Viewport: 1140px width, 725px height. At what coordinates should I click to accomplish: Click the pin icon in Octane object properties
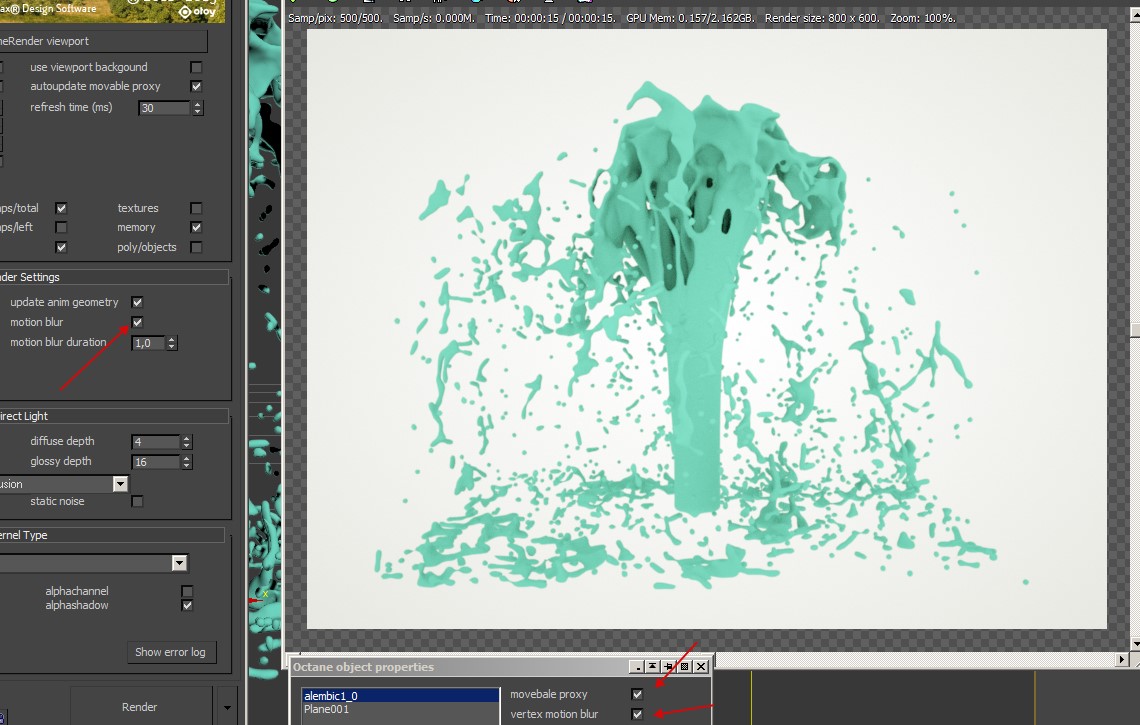[669, 667]
